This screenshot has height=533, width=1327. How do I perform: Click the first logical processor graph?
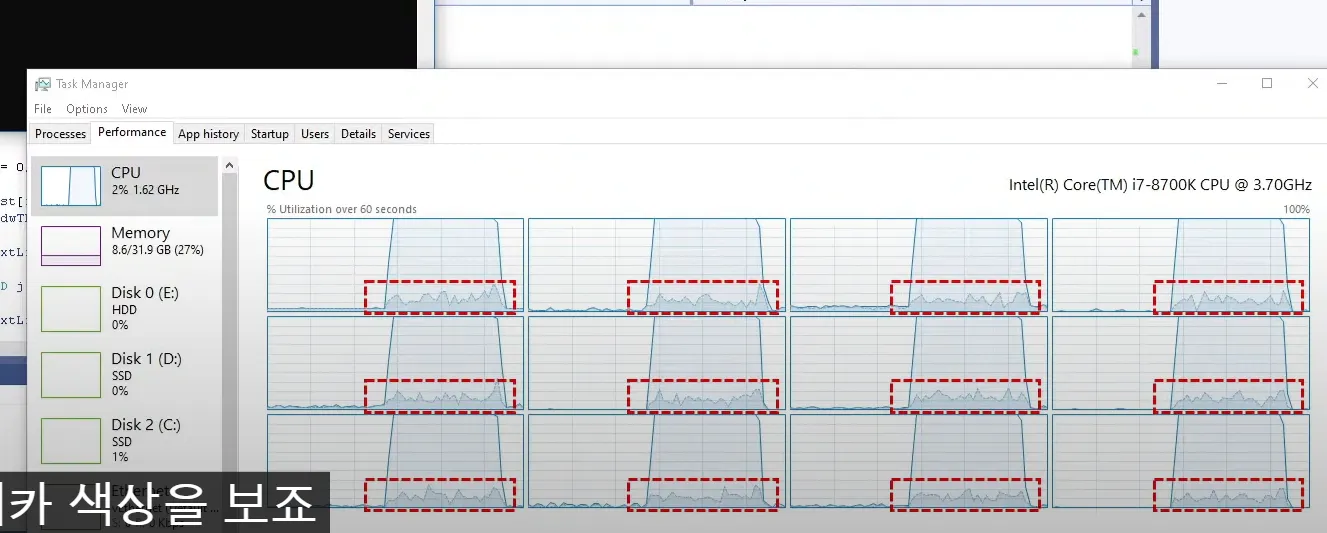395,264
